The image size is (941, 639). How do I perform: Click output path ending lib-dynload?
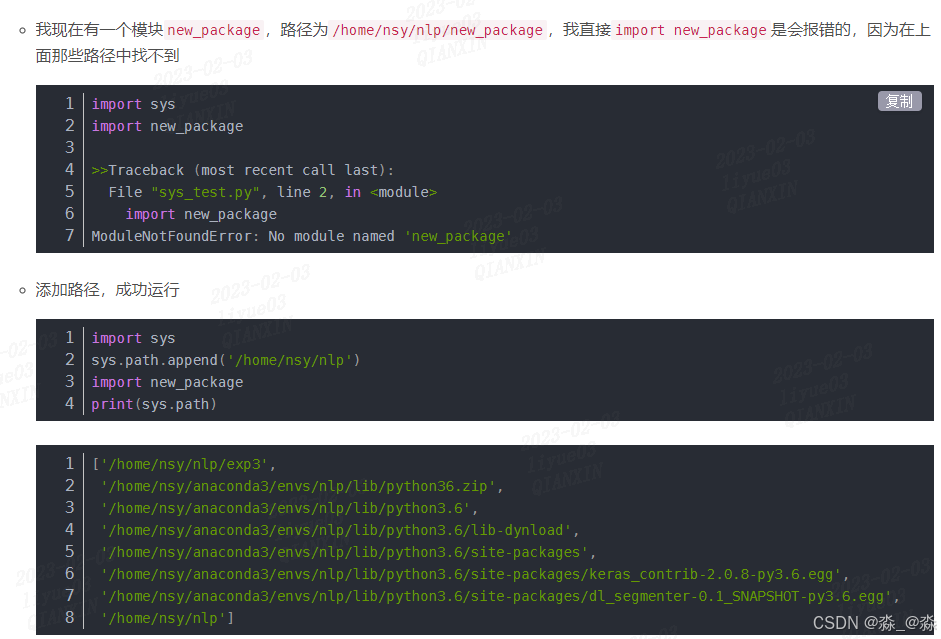click(340, 530)
